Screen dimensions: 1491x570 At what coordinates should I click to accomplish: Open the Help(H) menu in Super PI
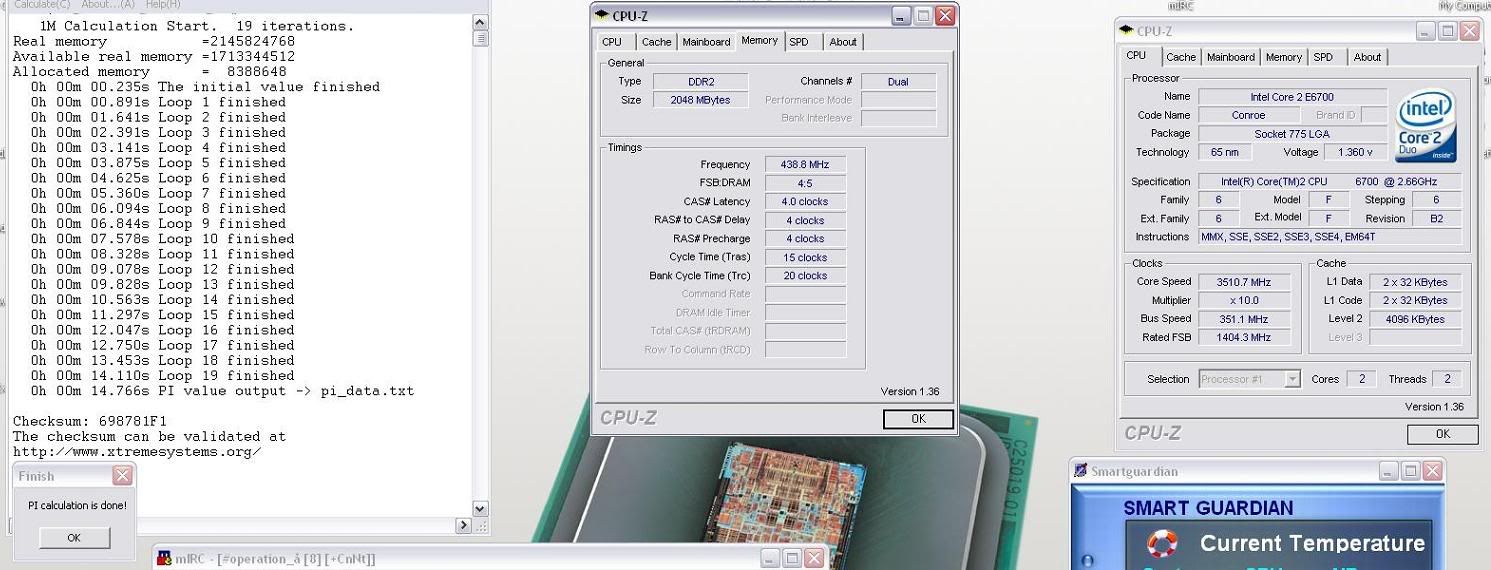click(x=163, y=4)
